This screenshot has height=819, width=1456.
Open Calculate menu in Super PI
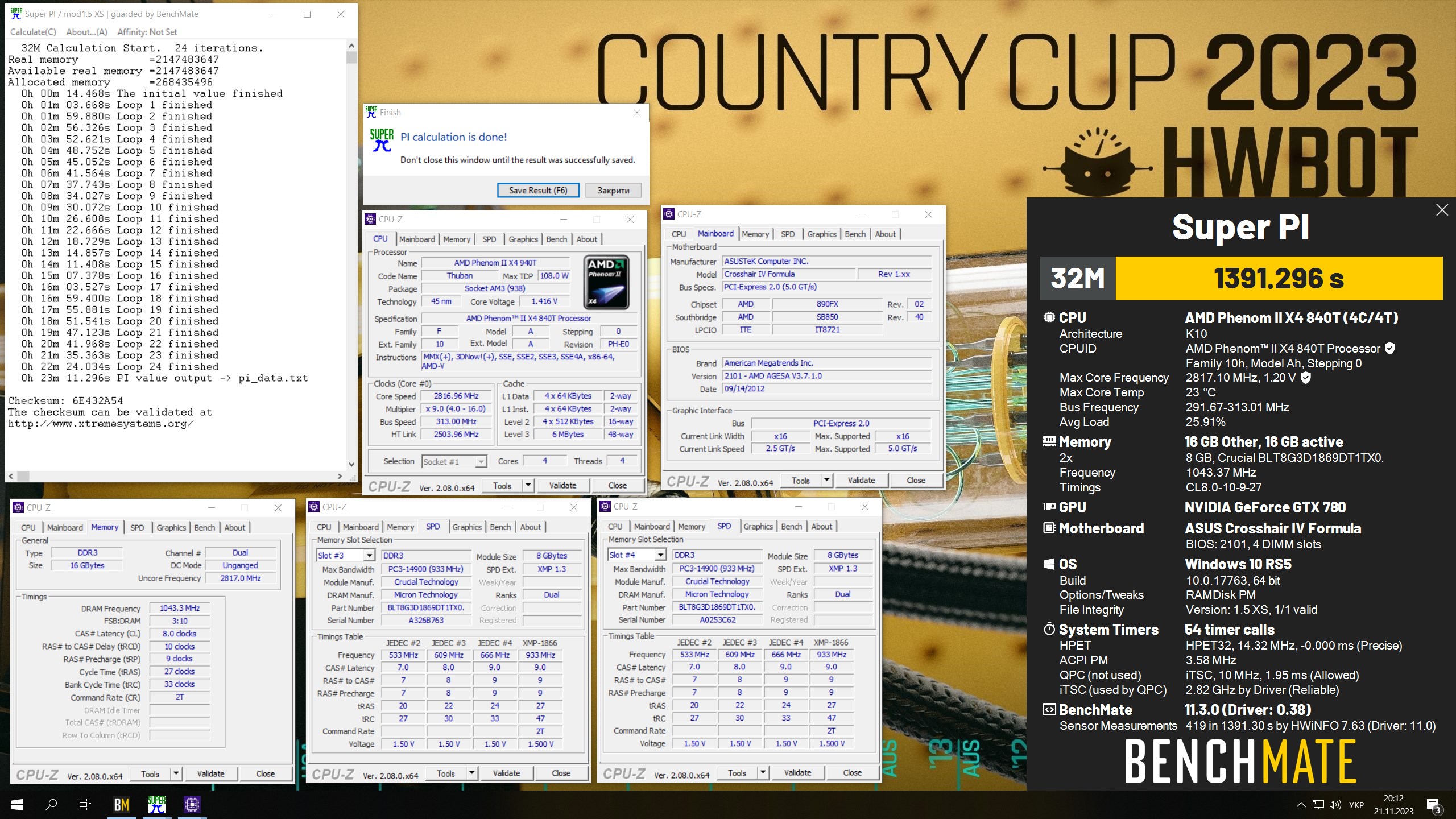coord(33,32)
